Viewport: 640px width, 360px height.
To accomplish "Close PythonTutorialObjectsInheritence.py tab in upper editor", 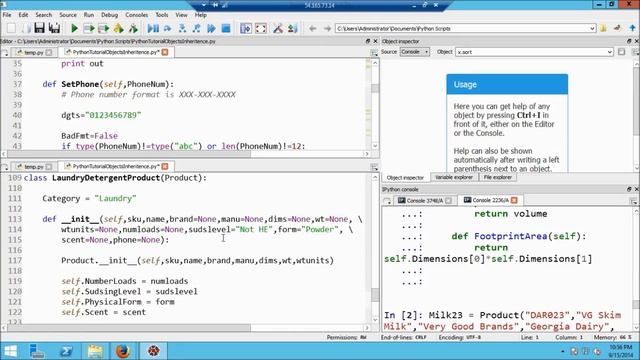I will [165, 52].
